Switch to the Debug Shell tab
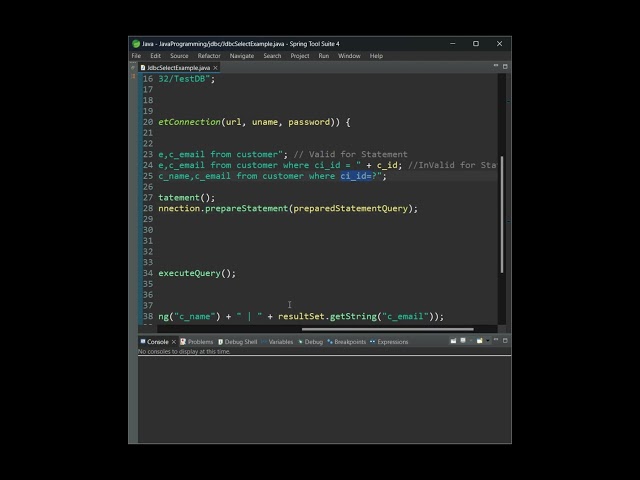 click(x=238, y=342)
